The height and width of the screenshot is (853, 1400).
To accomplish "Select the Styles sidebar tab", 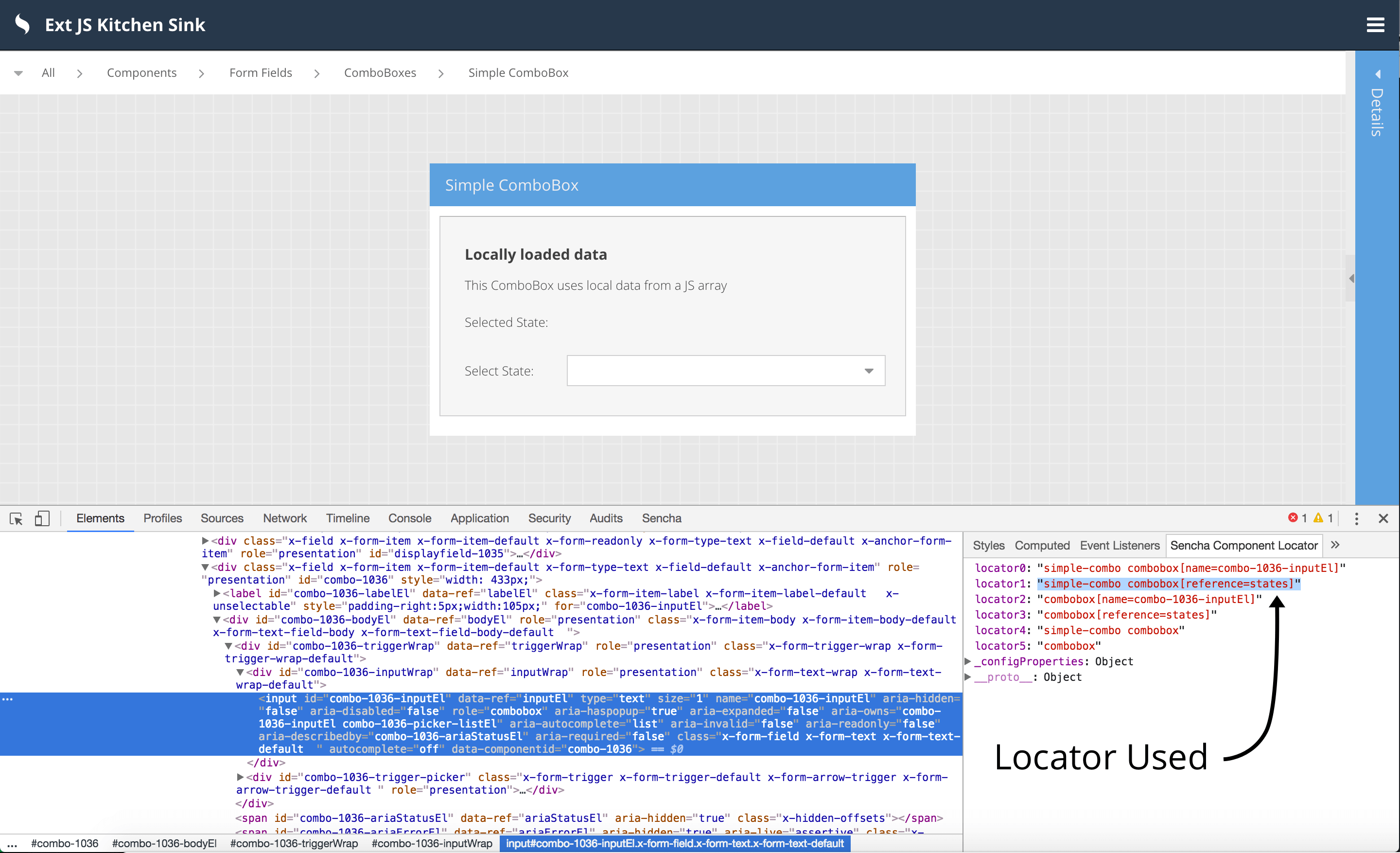I will pos(989,546).
